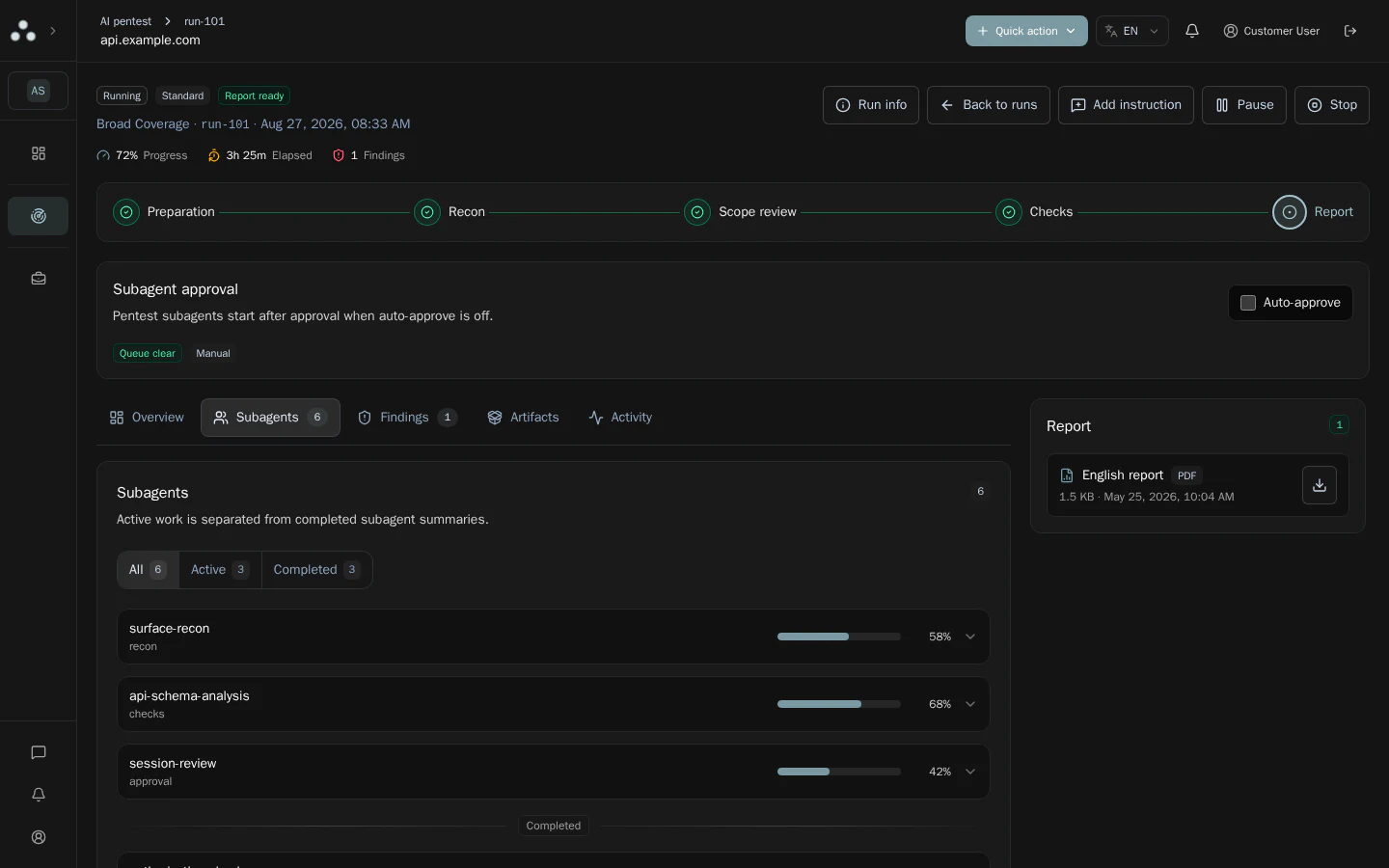Image resolution: width=1389 pixels, height=868 pixels.
Task: Click the Report panel count badge
Action: [x=1339, y=424]
